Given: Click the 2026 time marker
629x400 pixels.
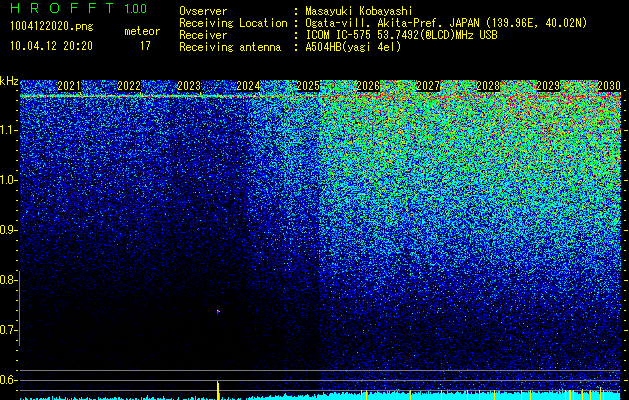Looking at the screenshot, I should pyautogui.click(x=368, y=86).
